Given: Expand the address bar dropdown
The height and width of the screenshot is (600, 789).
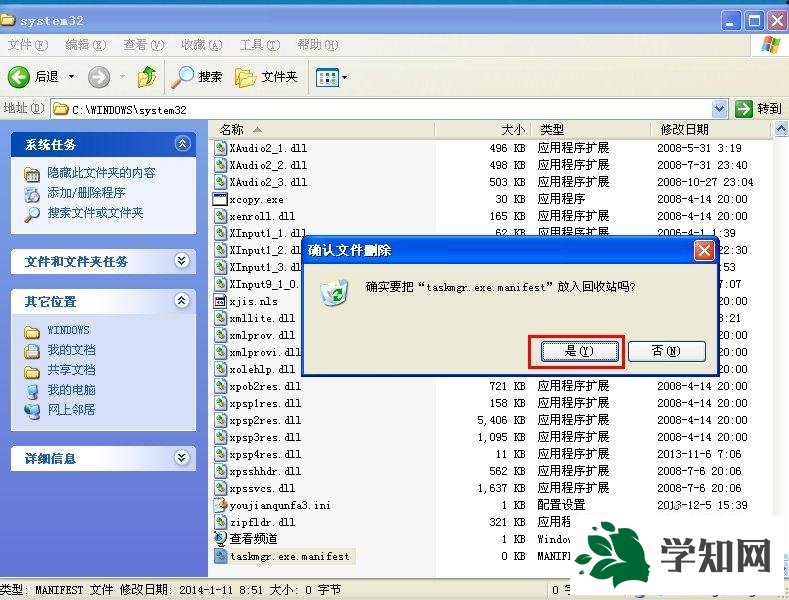Looking at the screenshot, I should tap(720, 109).
